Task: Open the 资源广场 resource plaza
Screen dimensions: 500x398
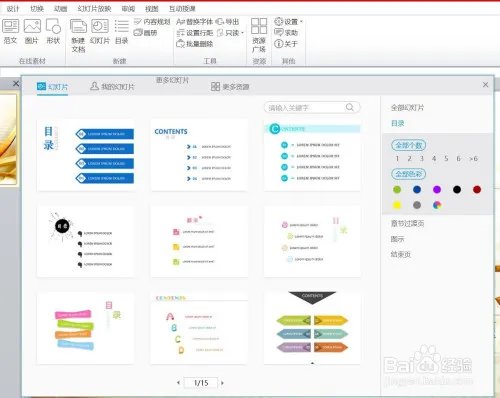Action: click(259, 36)
